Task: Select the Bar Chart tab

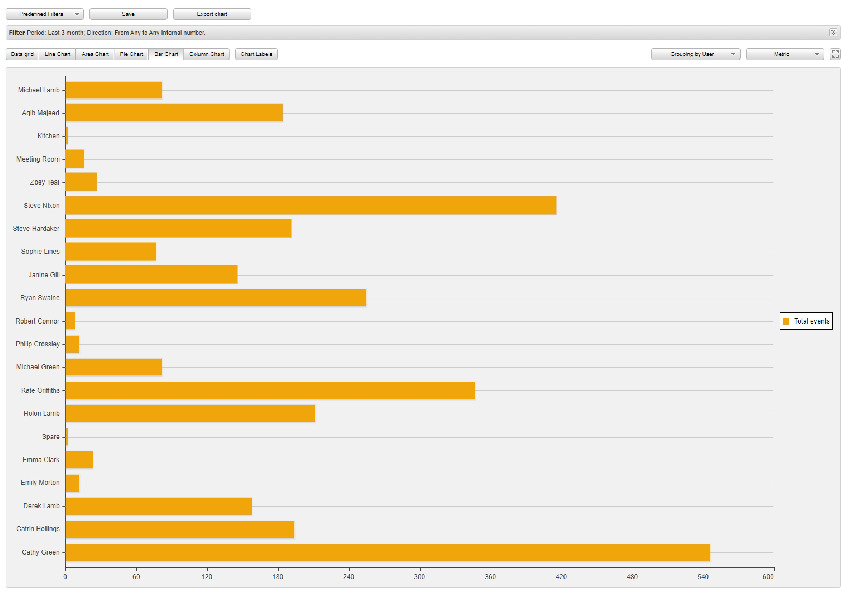Action: click(x=166, y=54)
